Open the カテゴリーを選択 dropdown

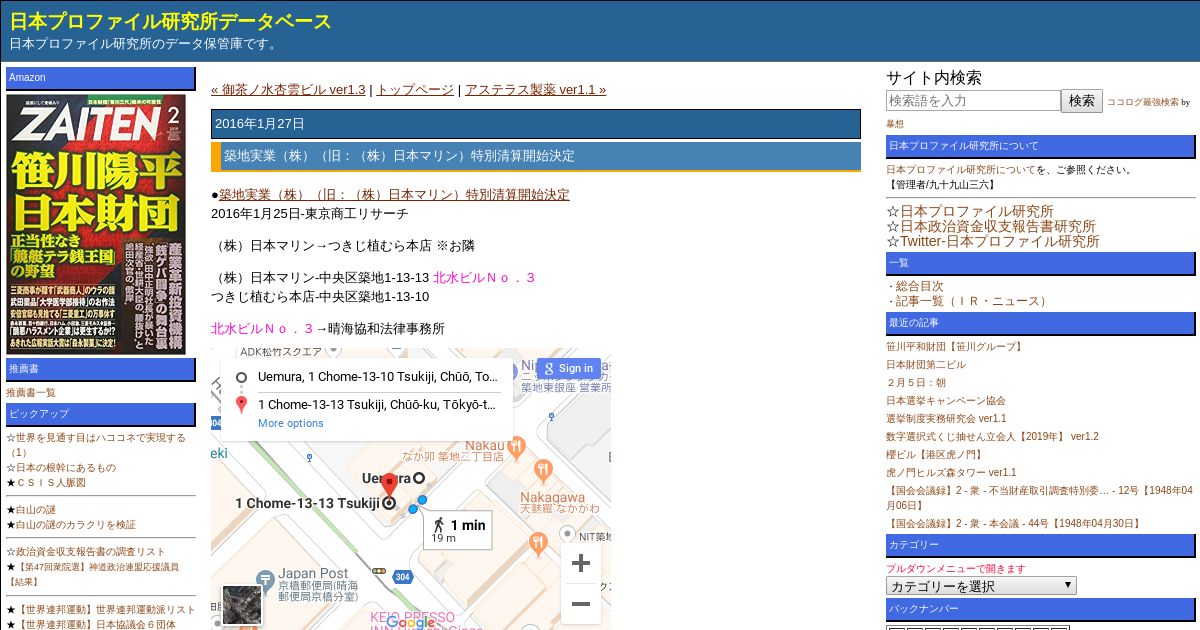(x=981, y=586)
